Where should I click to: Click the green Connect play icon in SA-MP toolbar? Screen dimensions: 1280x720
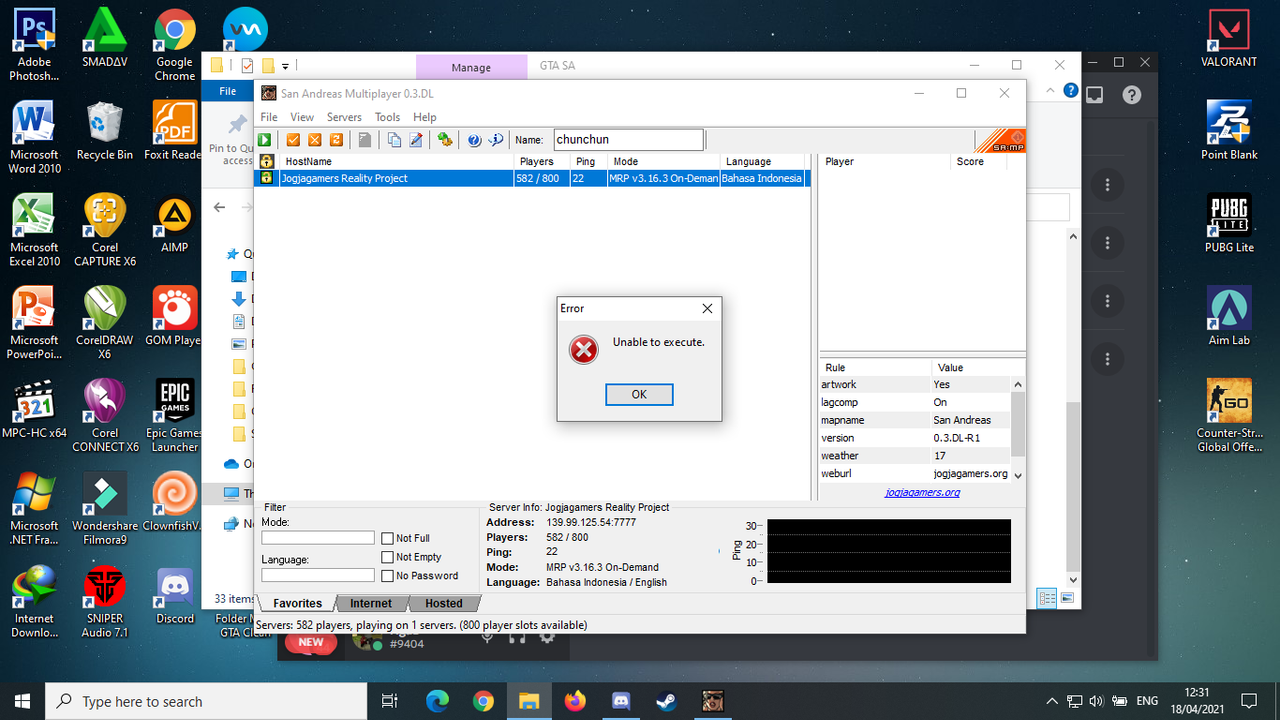(265, 140)
